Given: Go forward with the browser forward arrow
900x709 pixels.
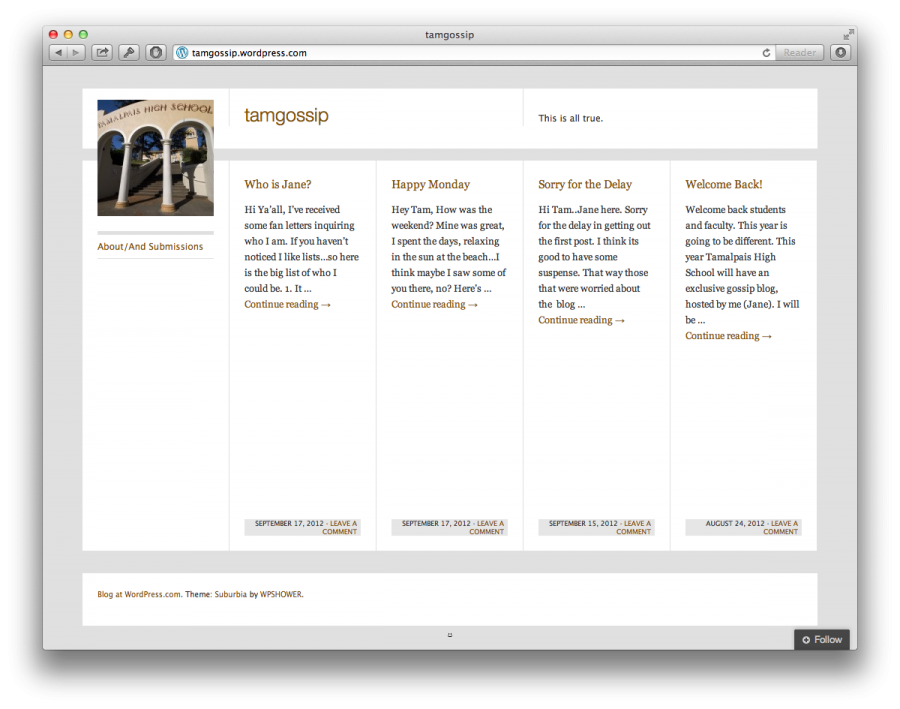Looking at the screenshot, I should 76,53.
